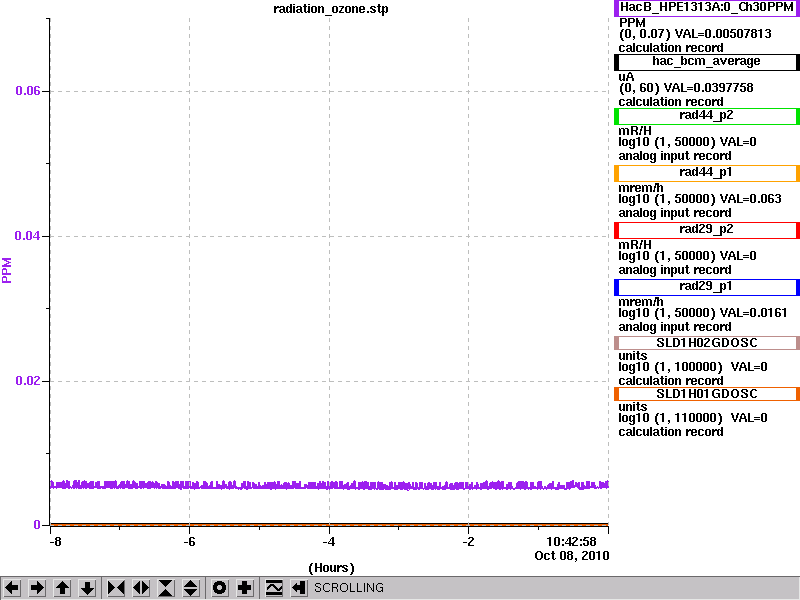Click the plus icon in the toolbar

(x=245, y=588)
